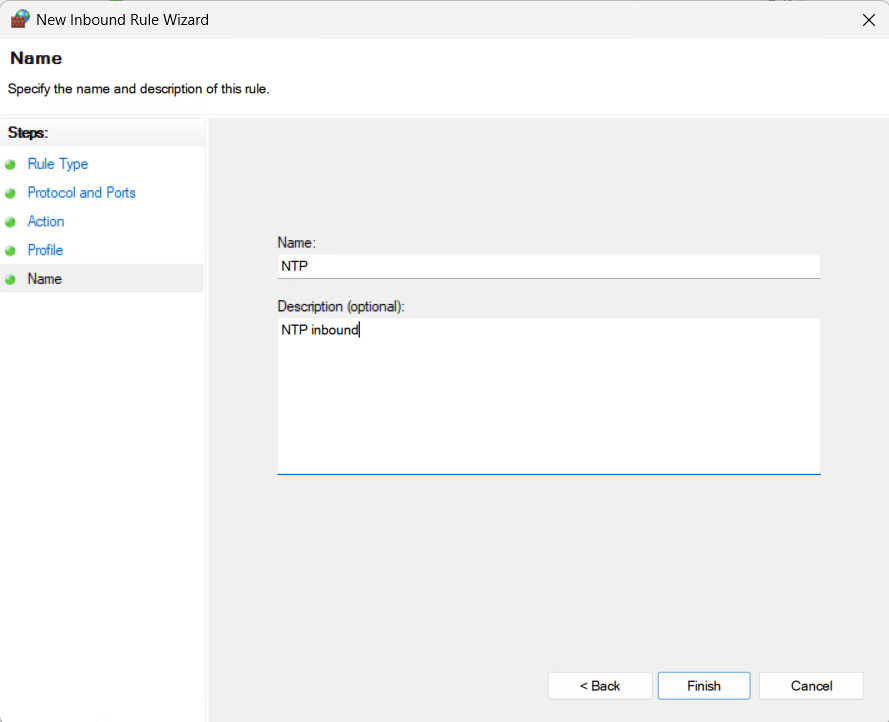Image resolution: width=889 pixels, height=722 pixels.
Task: Jump to the Action step
Action: click(x=46, y=222)
